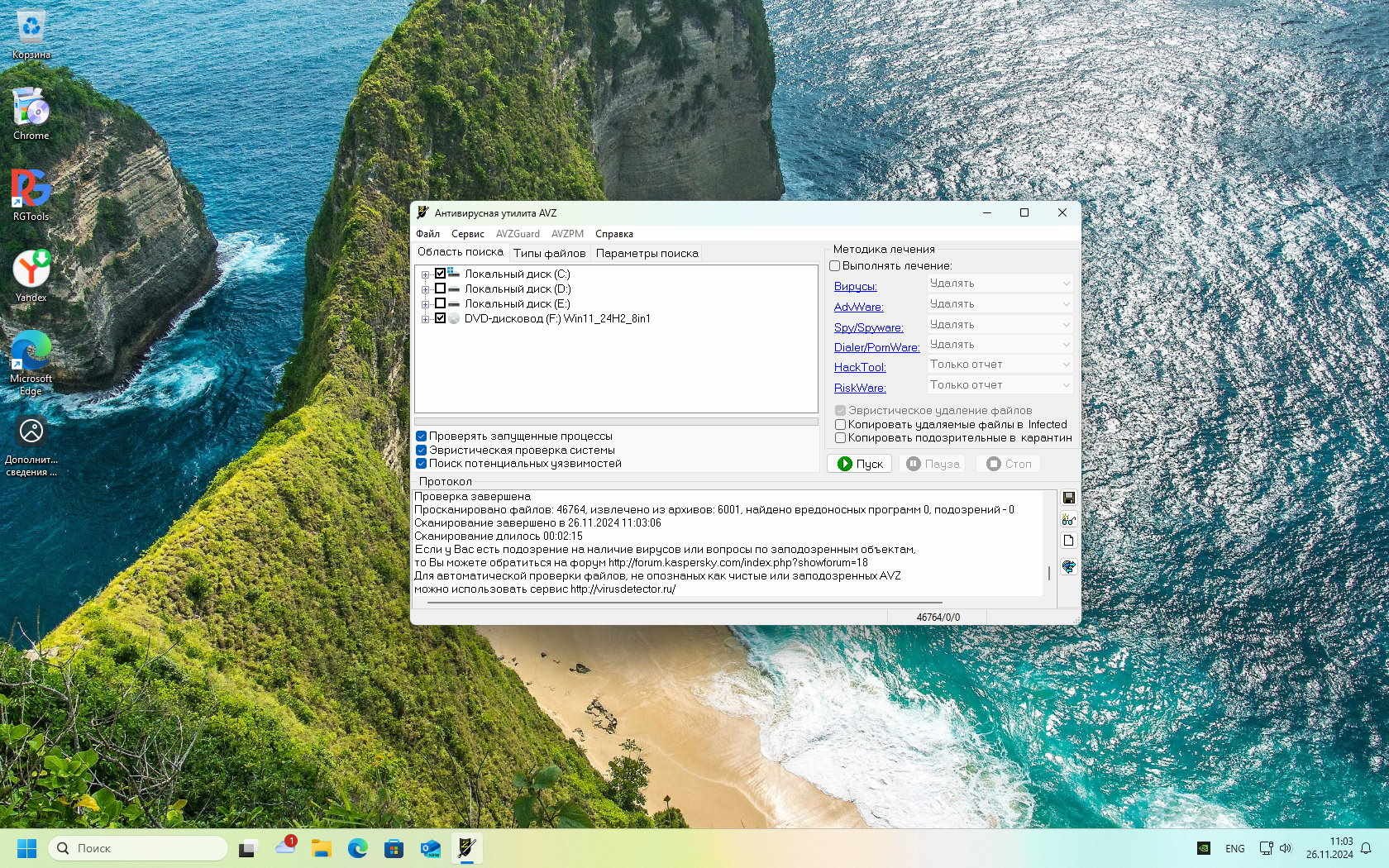Click the blank page clear protocol icon

point(1068,541)
